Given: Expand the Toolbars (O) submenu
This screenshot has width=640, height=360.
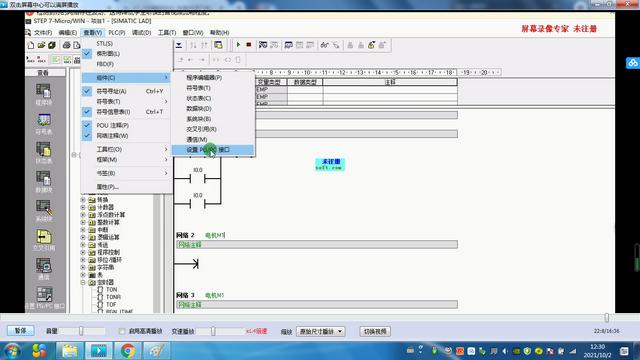Looking at the screenshot, I should point(127,149).
